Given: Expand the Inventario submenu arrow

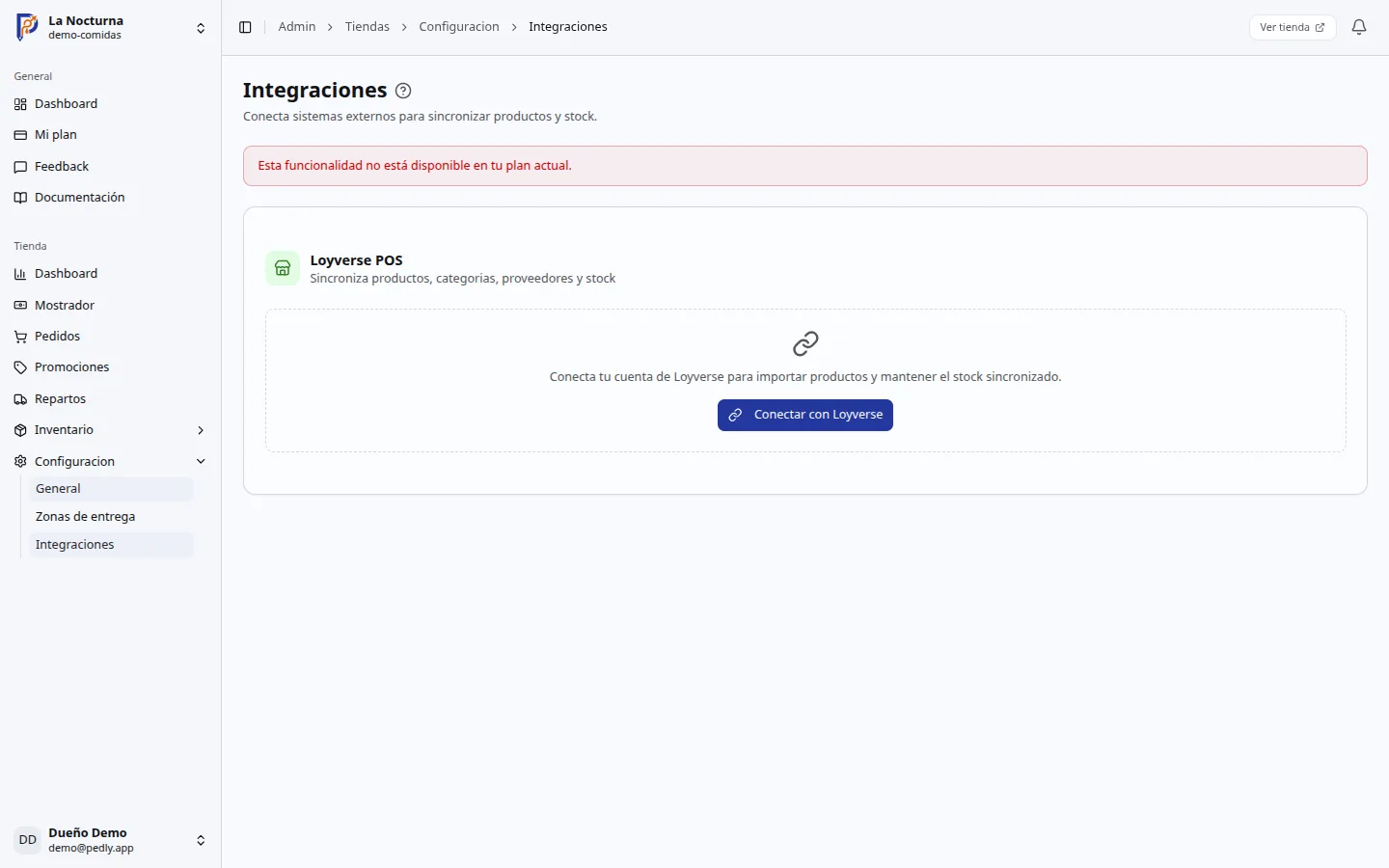Looking at the screenshot, I should click(201, 430).
